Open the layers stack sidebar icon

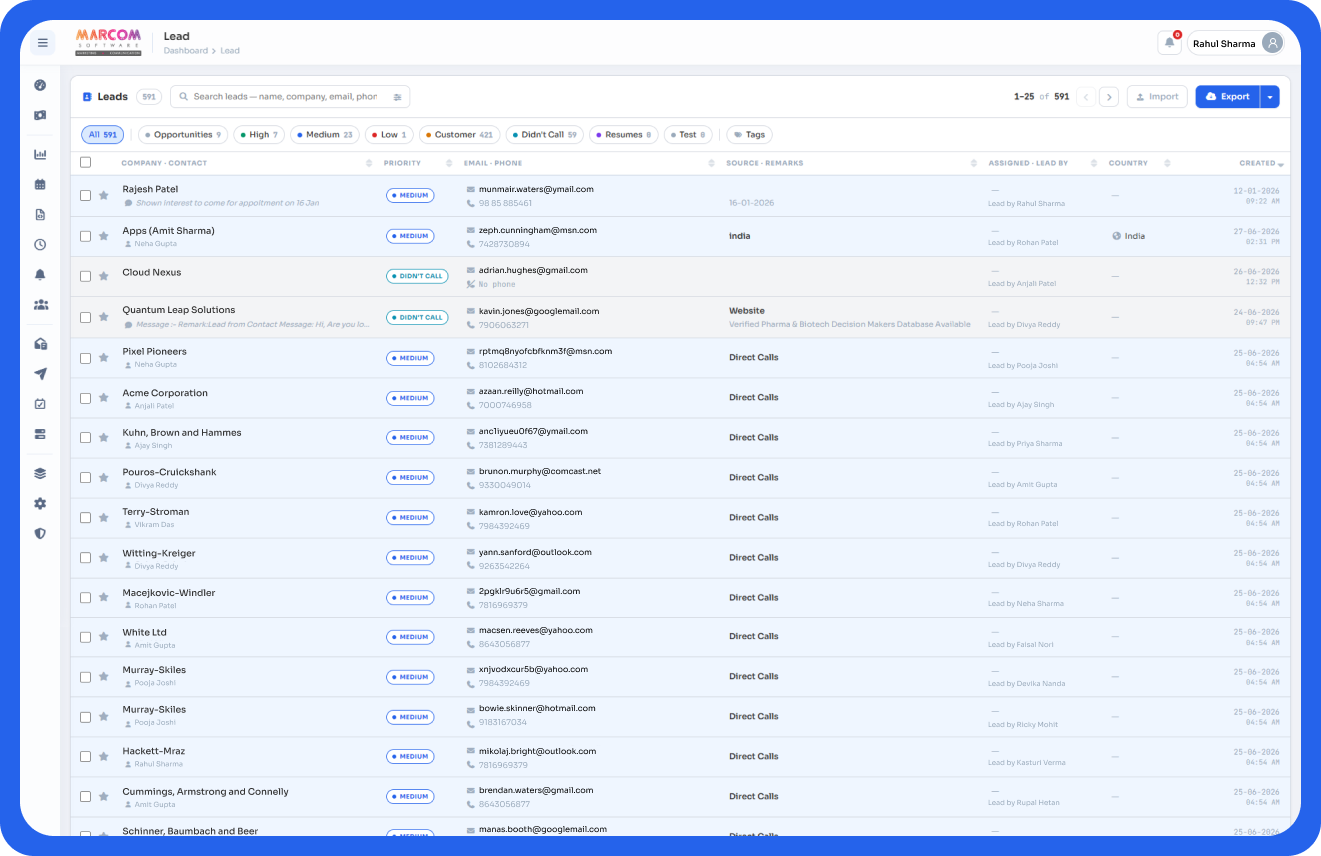(40, 473)
